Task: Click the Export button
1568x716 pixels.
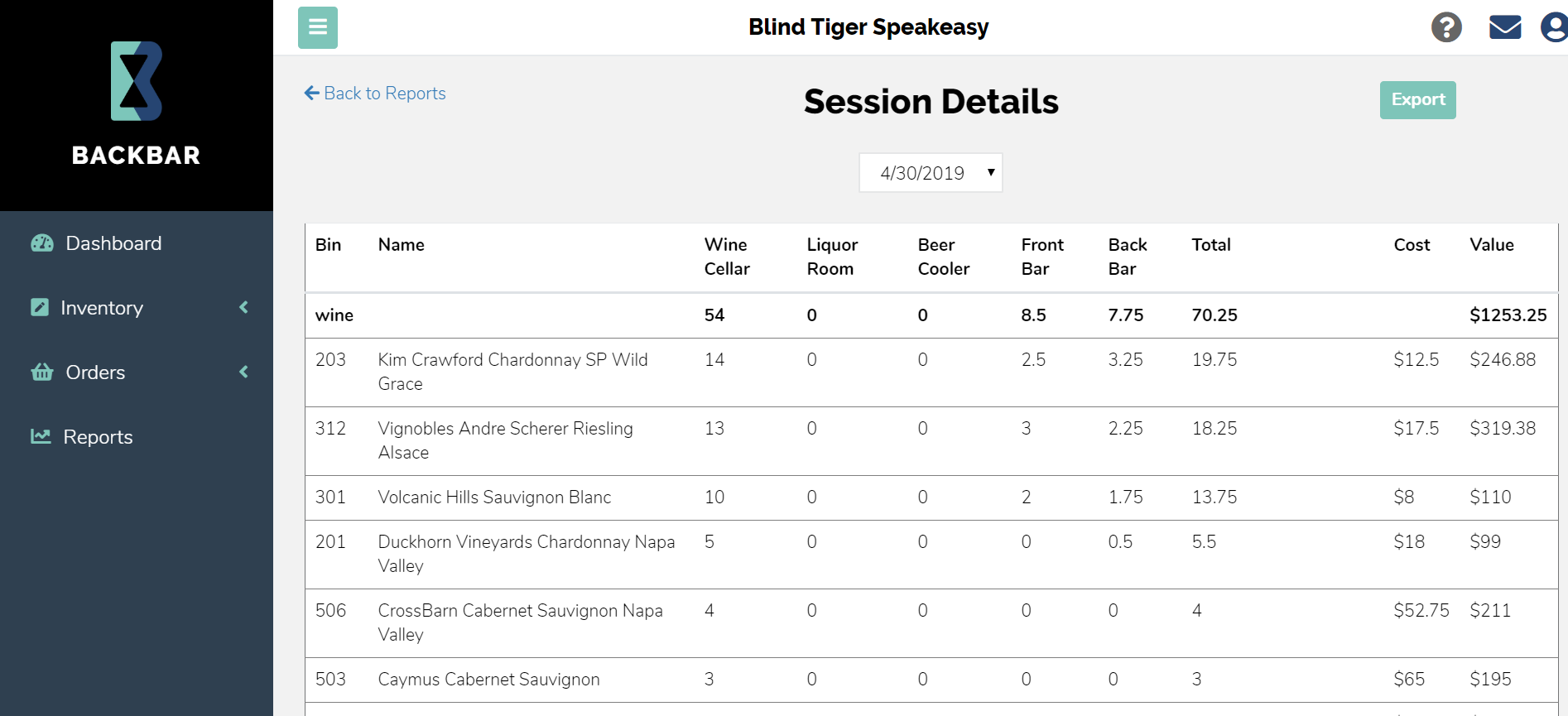Action: click(x=1417, y=99)
